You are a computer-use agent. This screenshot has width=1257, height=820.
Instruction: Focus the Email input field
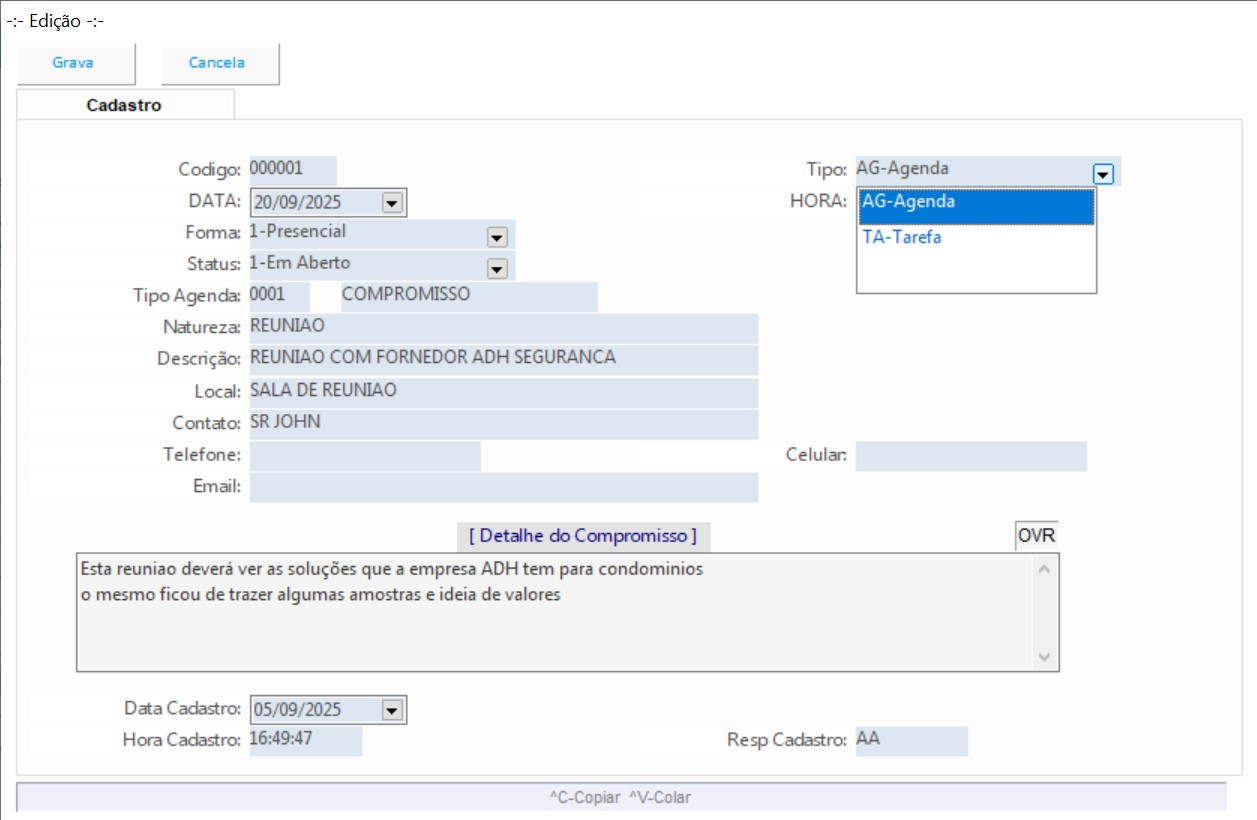(503, 487)
